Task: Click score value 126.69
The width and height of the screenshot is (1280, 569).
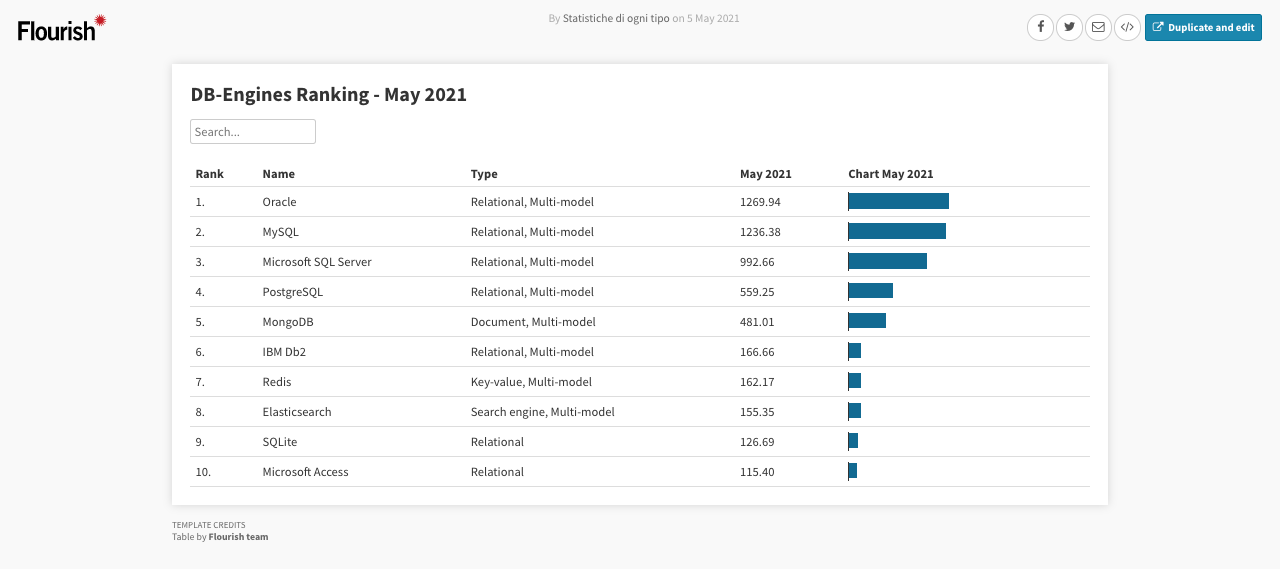Action: (758, 442)
